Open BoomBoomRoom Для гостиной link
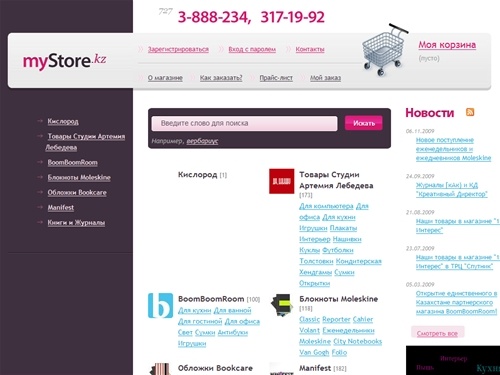The width and height of the screenshot is (500, 375). pyautogui.click(x=200, y=321)
